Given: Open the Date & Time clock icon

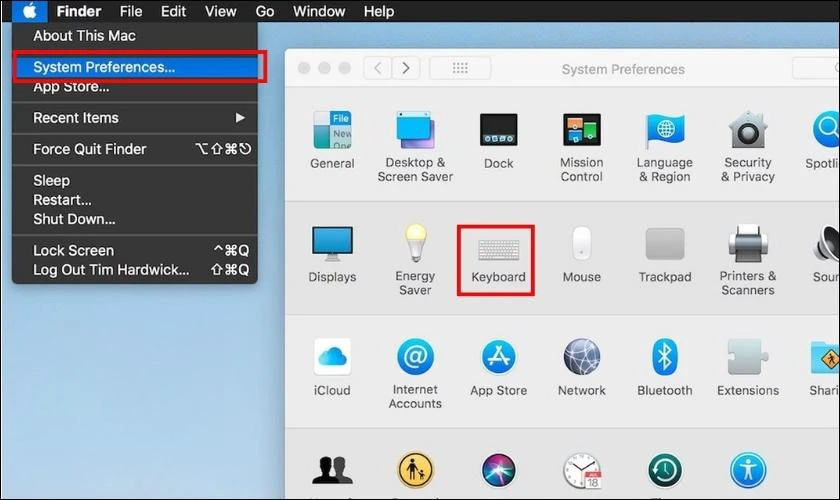Looking at the screenshot, I should click(x=582, y=471).
